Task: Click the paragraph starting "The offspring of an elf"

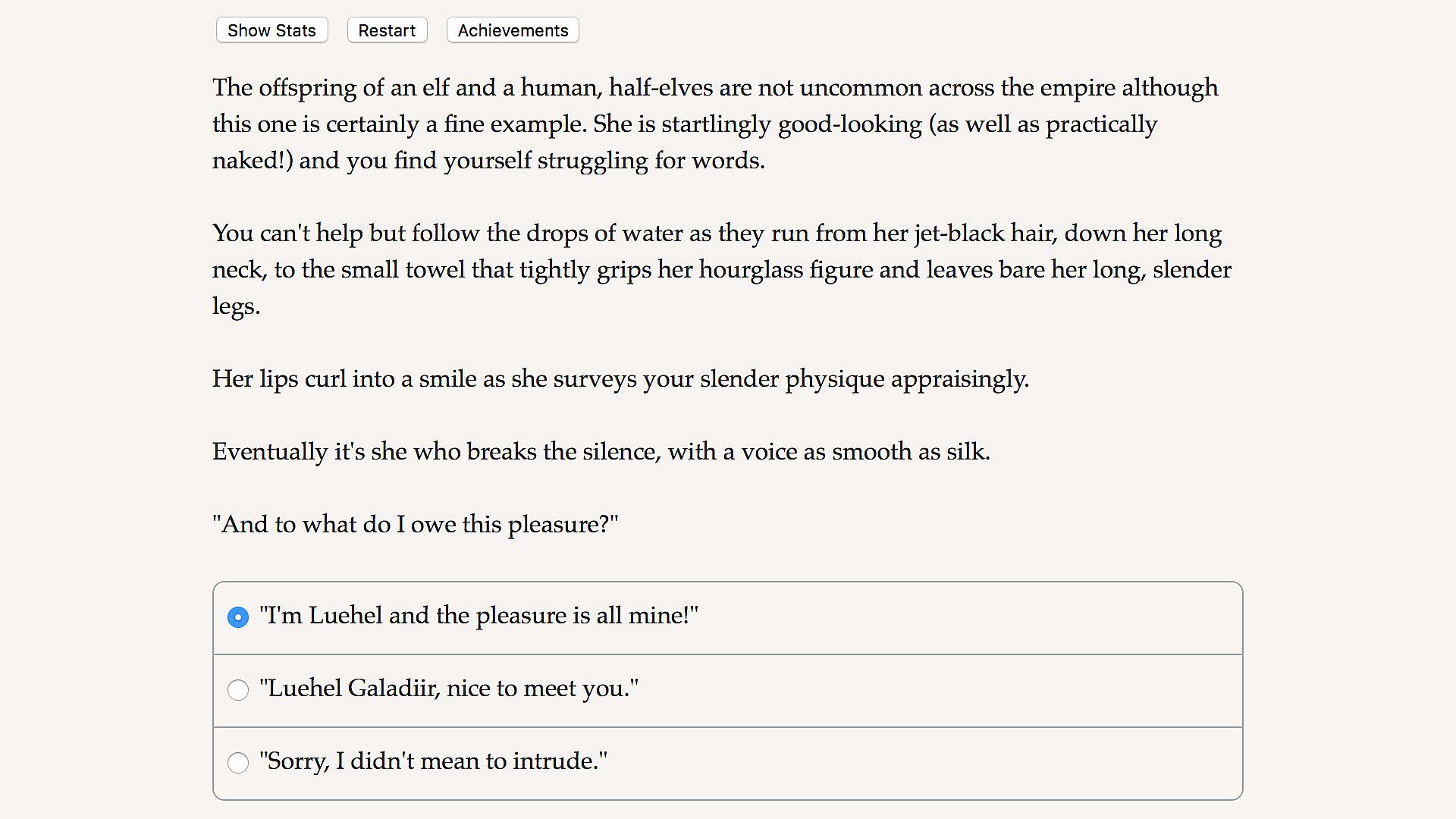Action: (x=715, y=124)
